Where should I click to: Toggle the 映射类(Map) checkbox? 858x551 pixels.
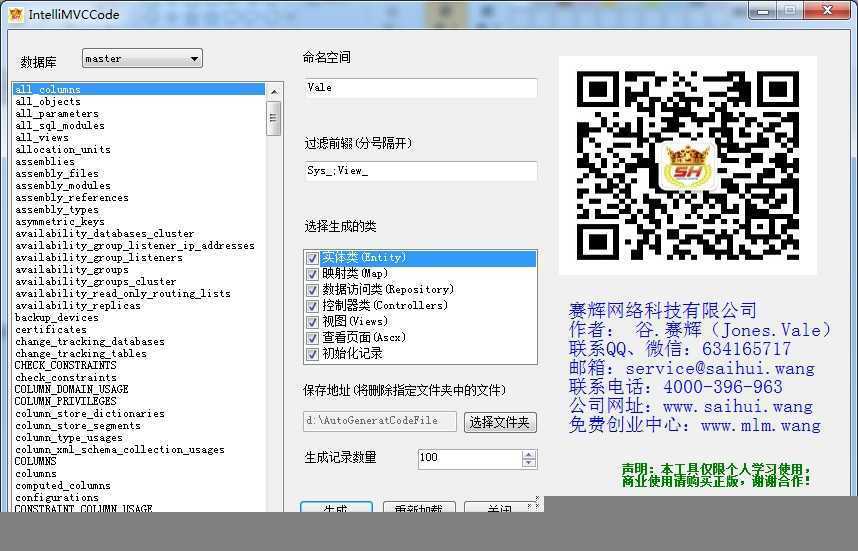pos(312,274)
